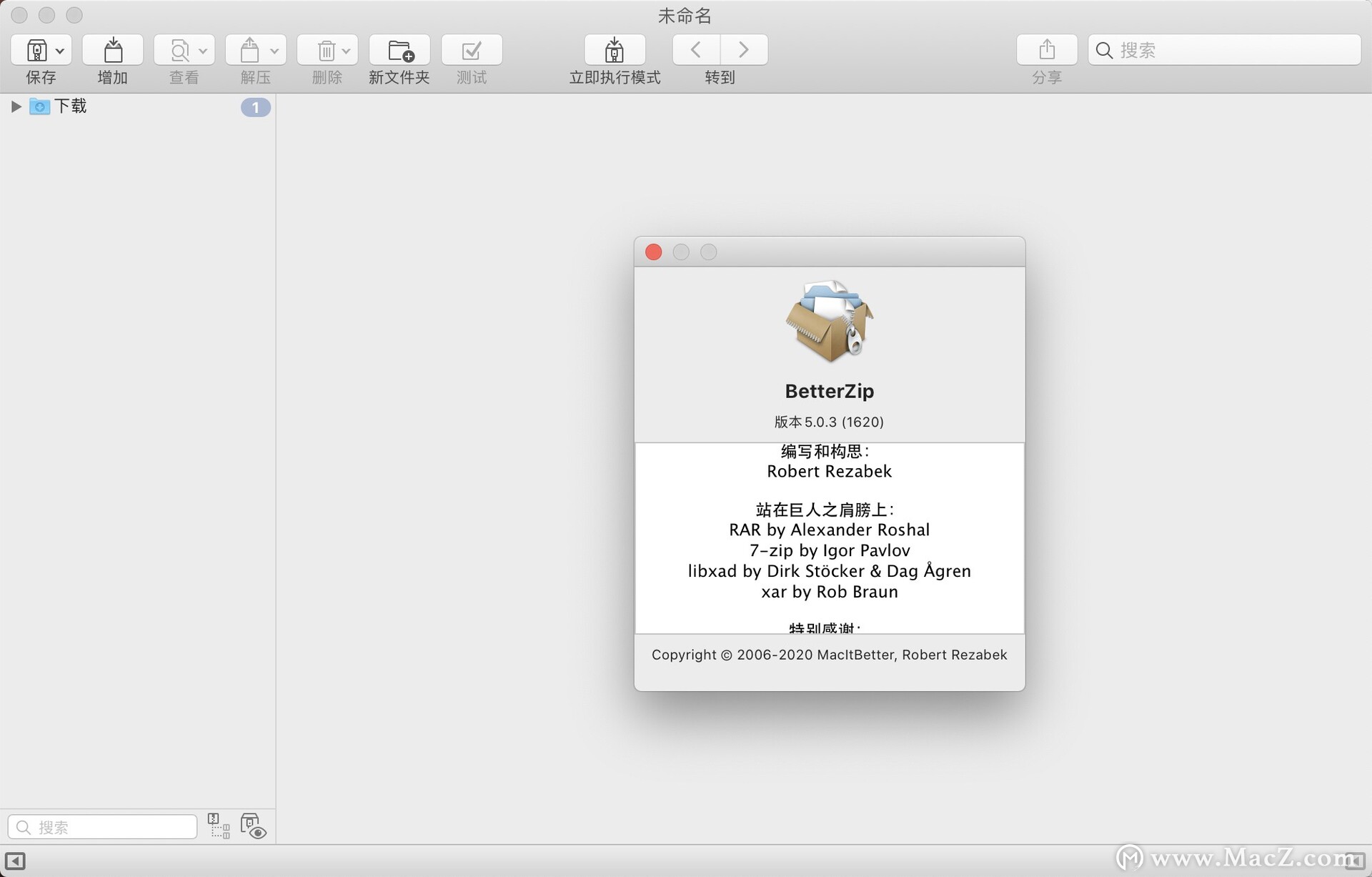Click the hierarchy view icon in sidebar footer

(219, 826)
